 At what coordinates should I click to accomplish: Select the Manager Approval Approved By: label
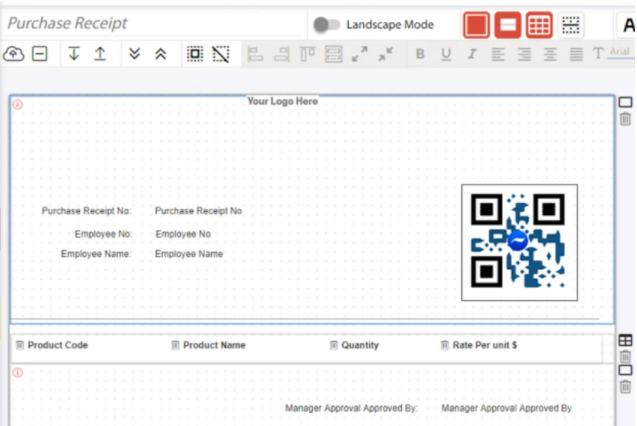pos(351,408)
